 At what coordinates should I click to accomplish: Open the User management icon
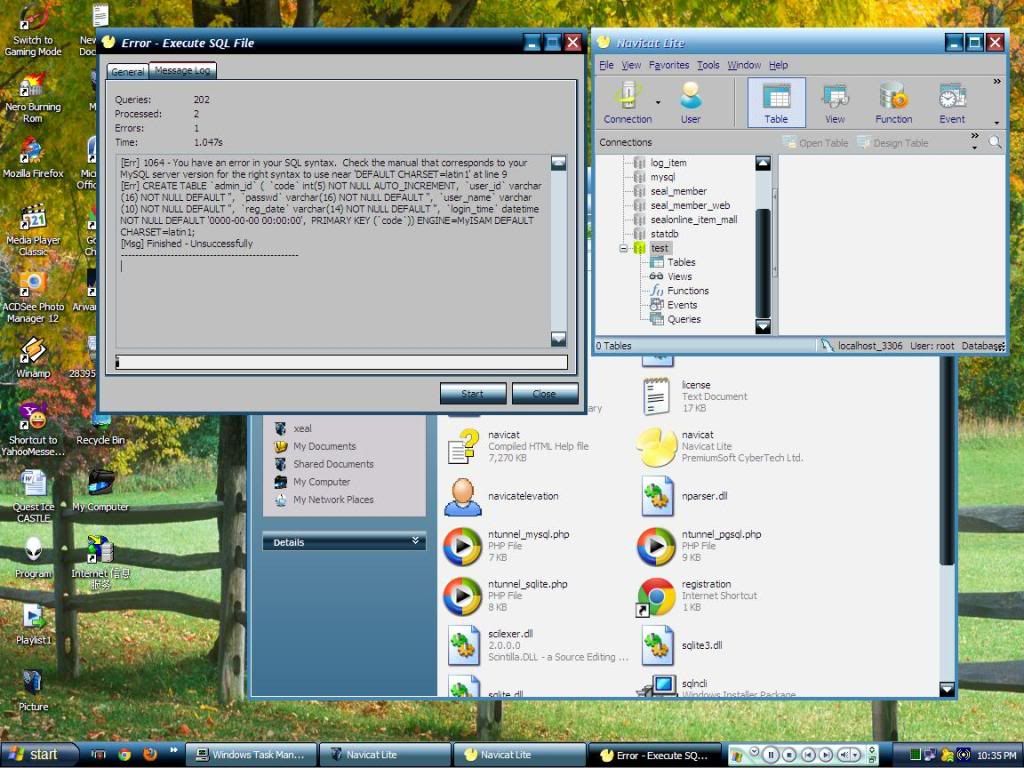click(x=691, y=102)
